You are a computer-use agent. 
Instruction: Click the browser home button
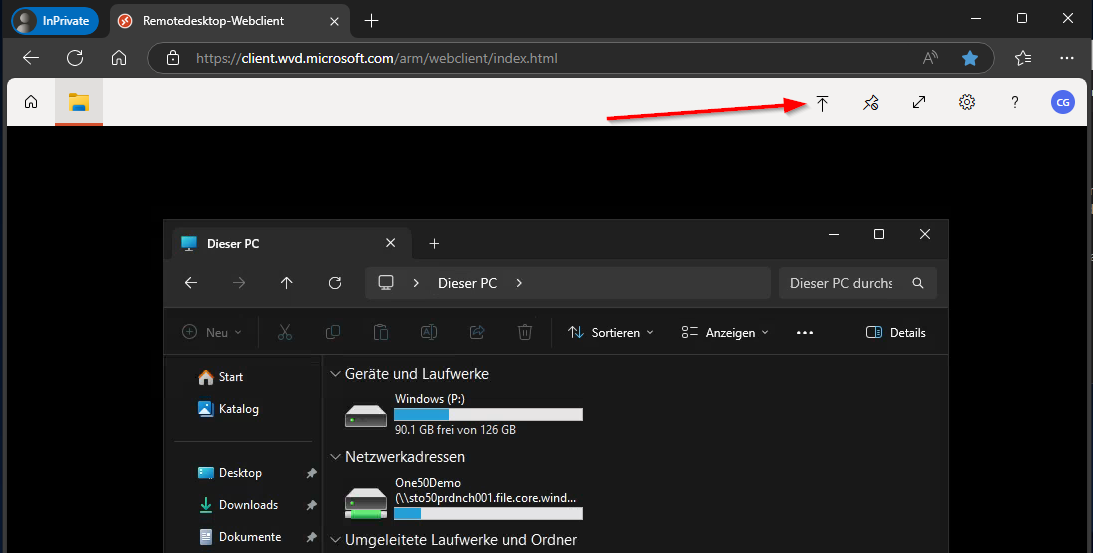119,59
